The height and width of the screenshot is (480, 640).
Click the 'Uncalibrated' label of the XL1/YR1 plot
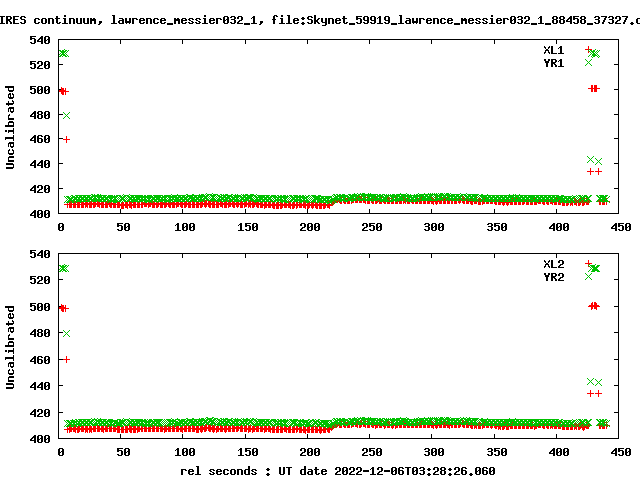[x=10, y=127]
